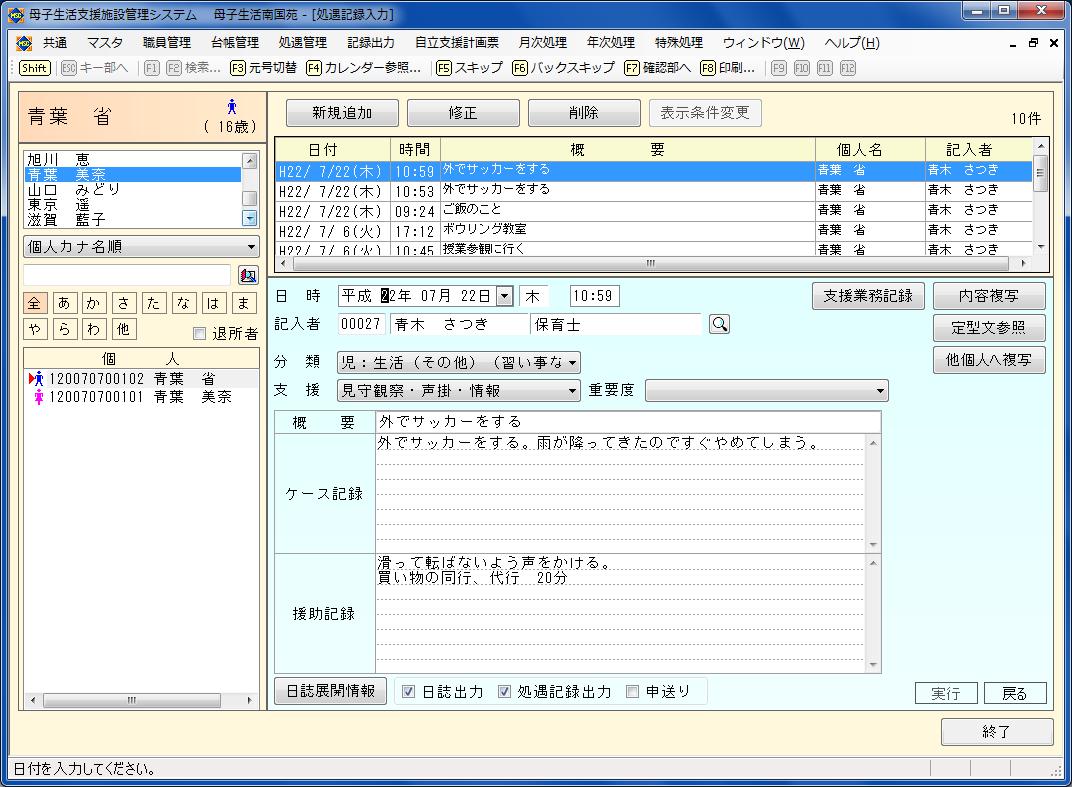
Task: Enable the 退所者 checkbox
Action: (200, 334)
